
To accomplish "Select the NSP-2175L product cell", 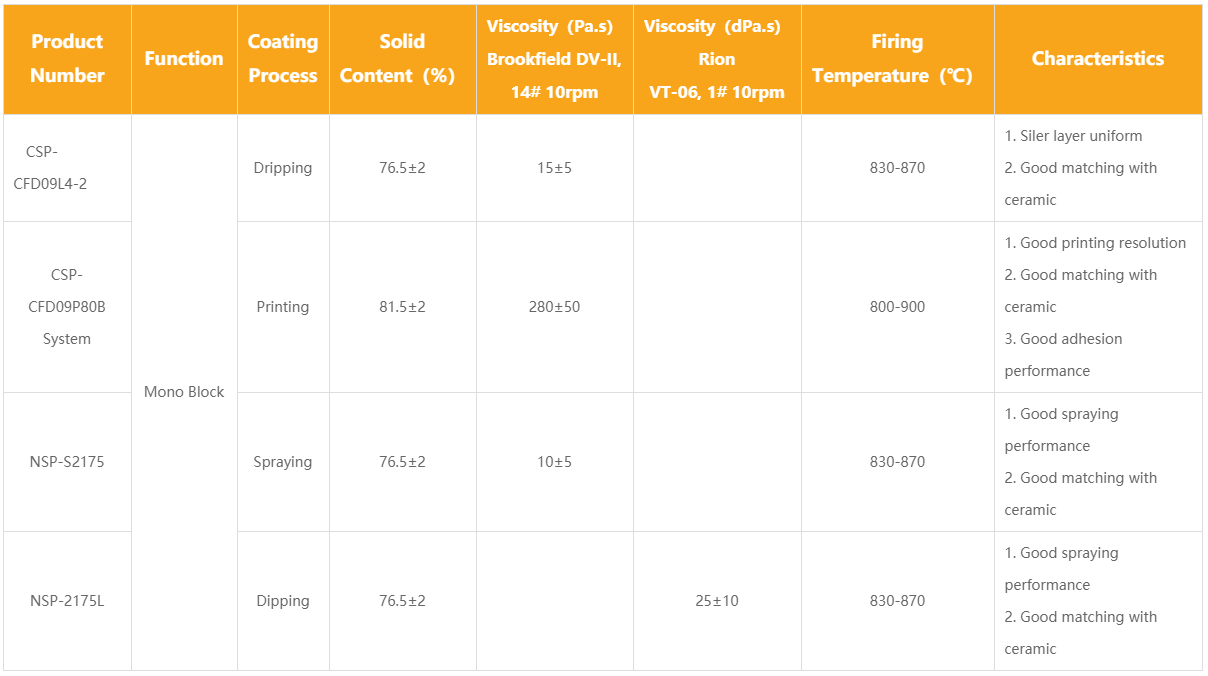I will tap(67, 601).
